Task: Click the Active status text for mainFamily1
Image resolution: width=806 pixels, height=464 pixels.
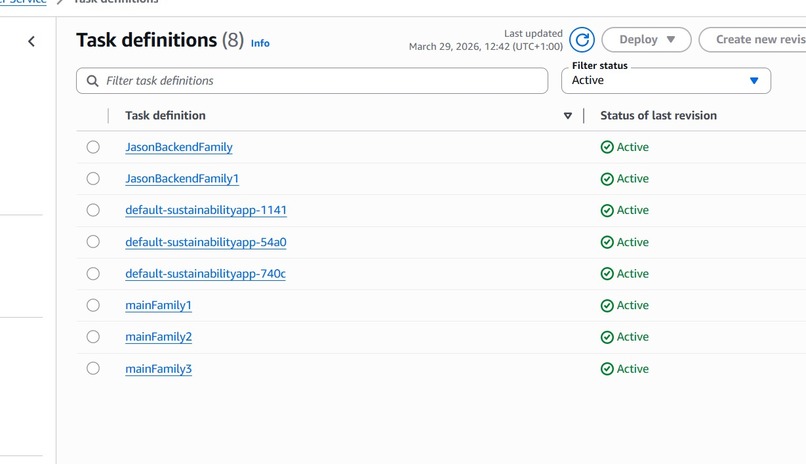Action: pyautogui.click(x=633, y=305)
